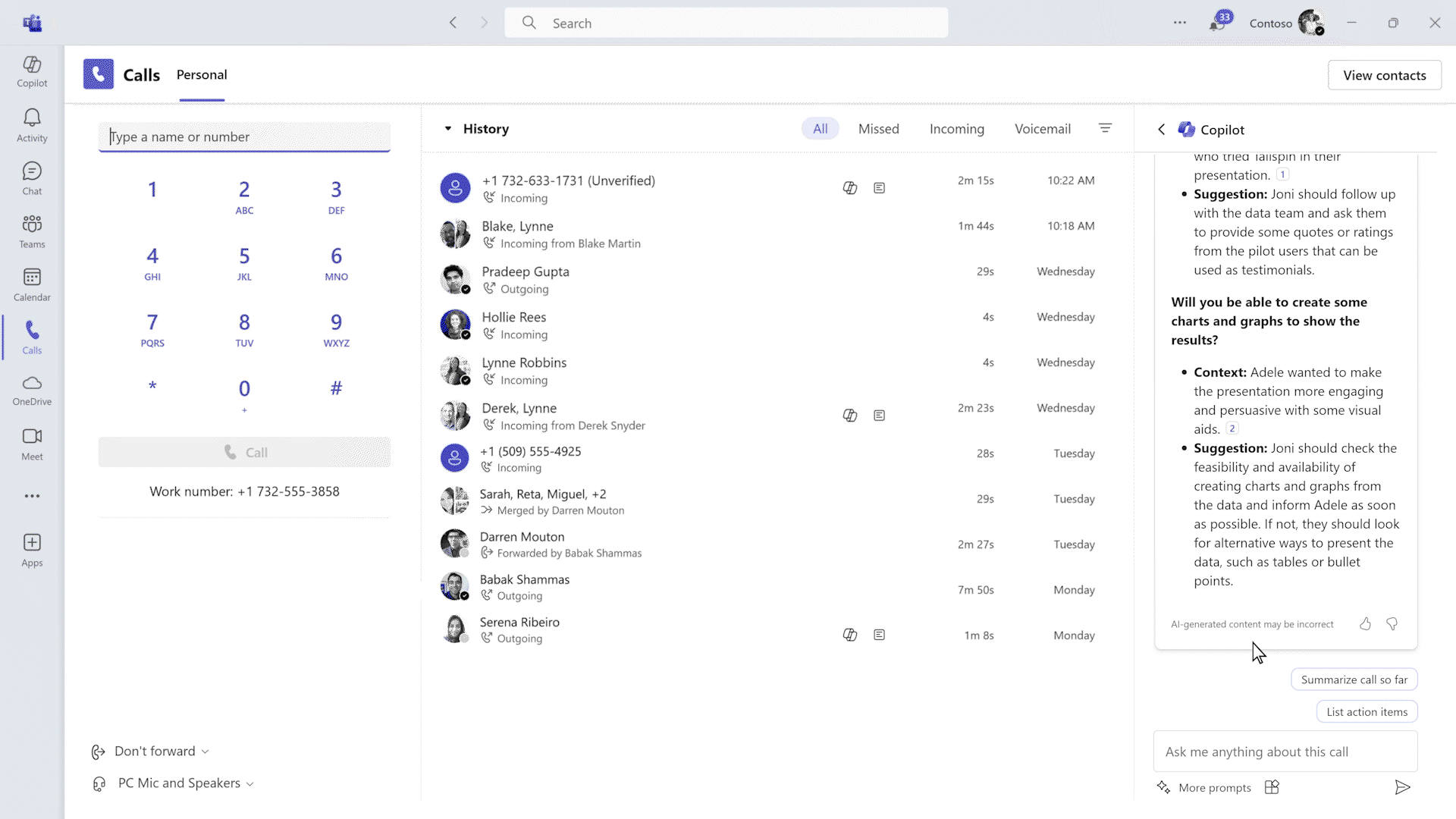The height and width of the screenshot is (819, 1456).
Task: Focus the Type a name or number field
Action: click(244, 137)
